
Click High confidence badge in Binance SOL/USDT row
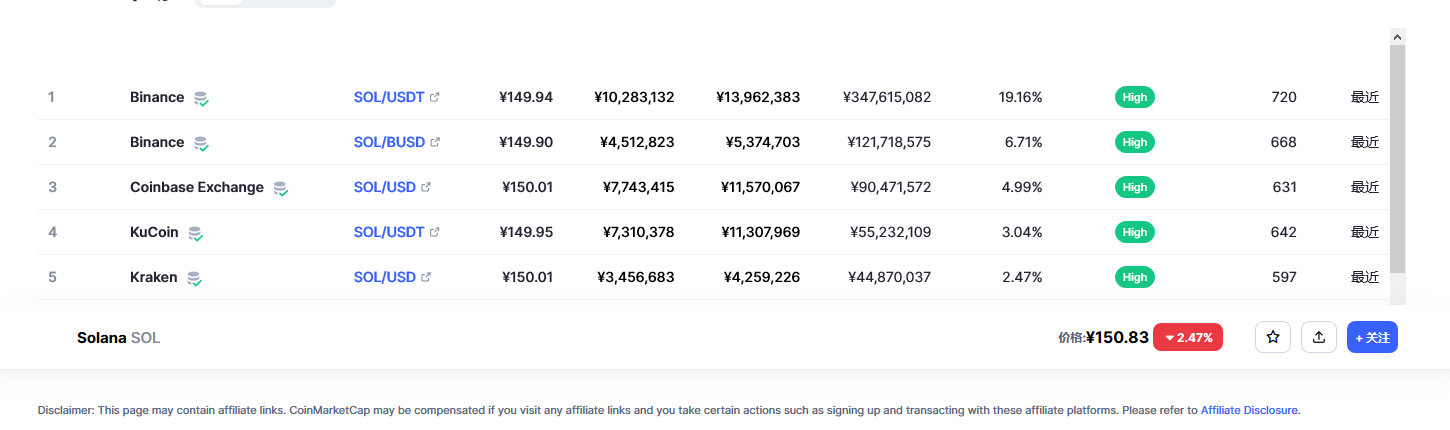point(1135,97)
